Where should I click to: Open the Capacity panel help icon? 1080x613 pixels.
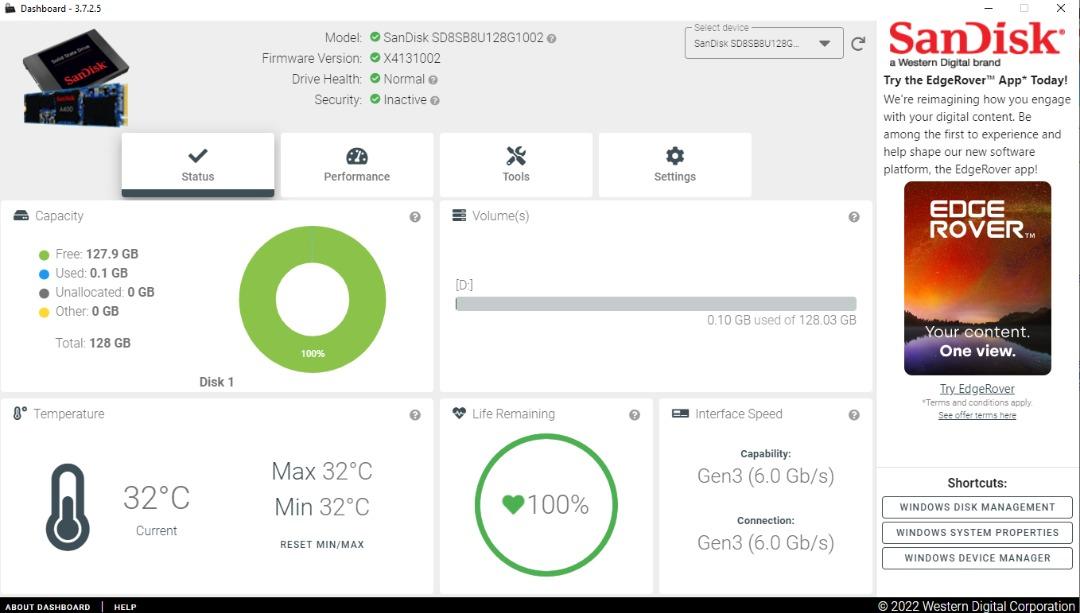pyautogui.click(x=415, y=217)
